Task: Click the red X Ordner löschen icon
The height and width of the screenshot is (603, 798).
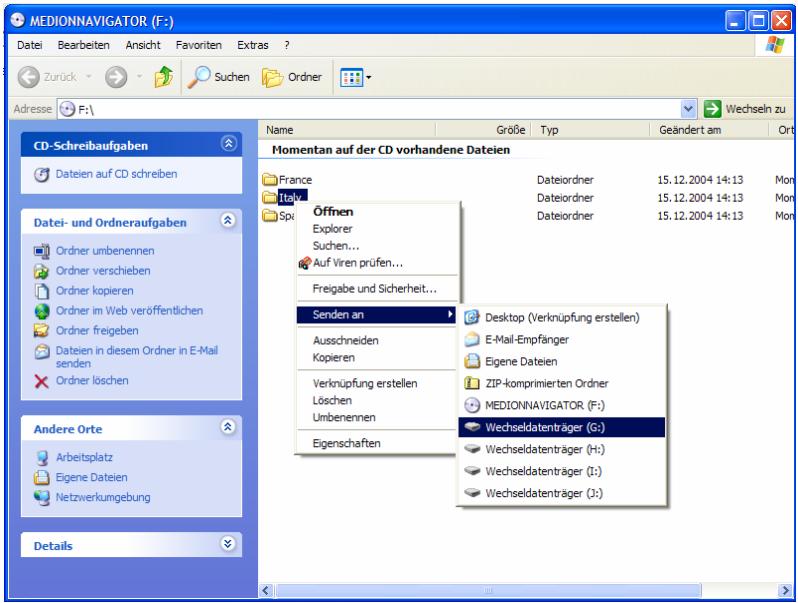Action: [41, 381]
